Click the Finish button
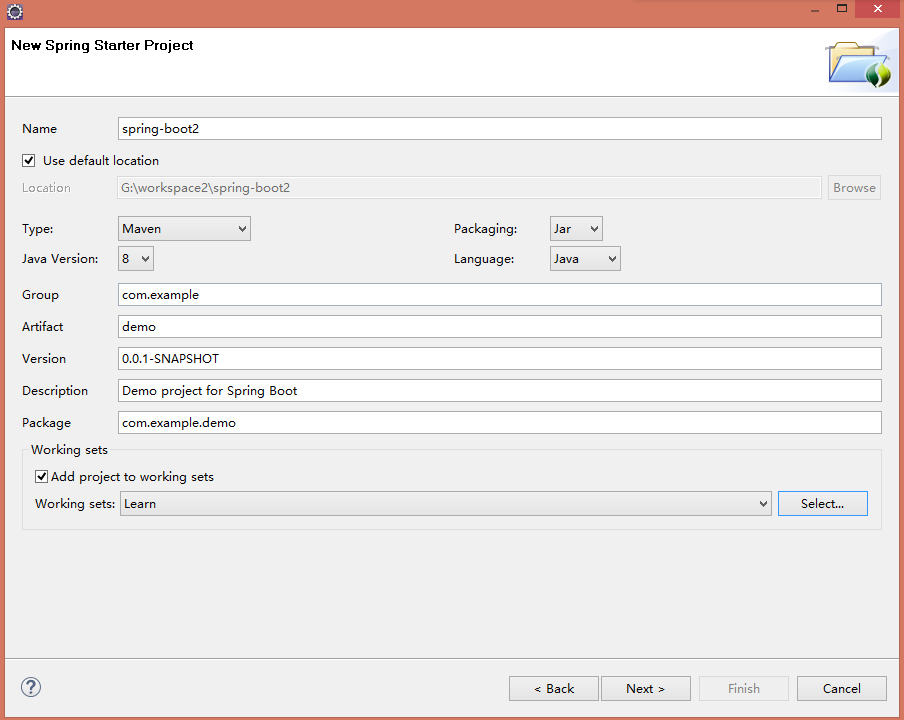Image resolution: width=904 pixels, height=720 pixels. [x=744, y=689]
